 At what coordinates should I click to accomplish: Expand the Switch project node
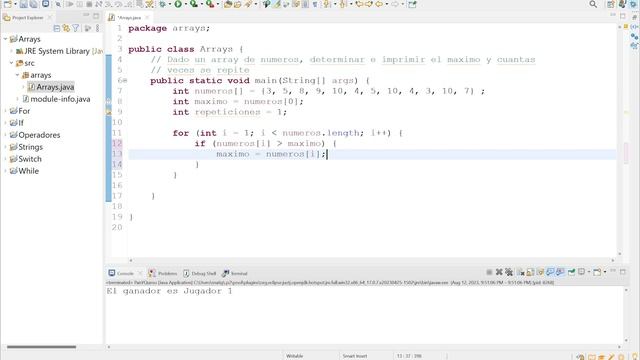(x=5, y=159)
